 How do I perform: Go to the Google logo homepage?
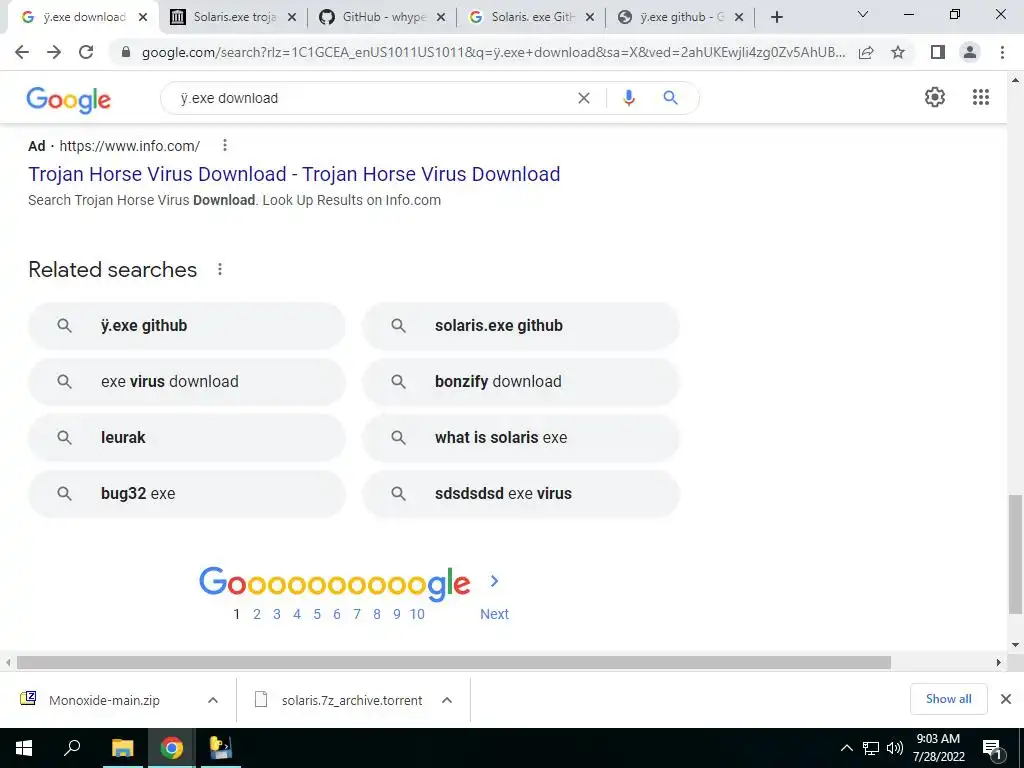click(x=69, y=100)
